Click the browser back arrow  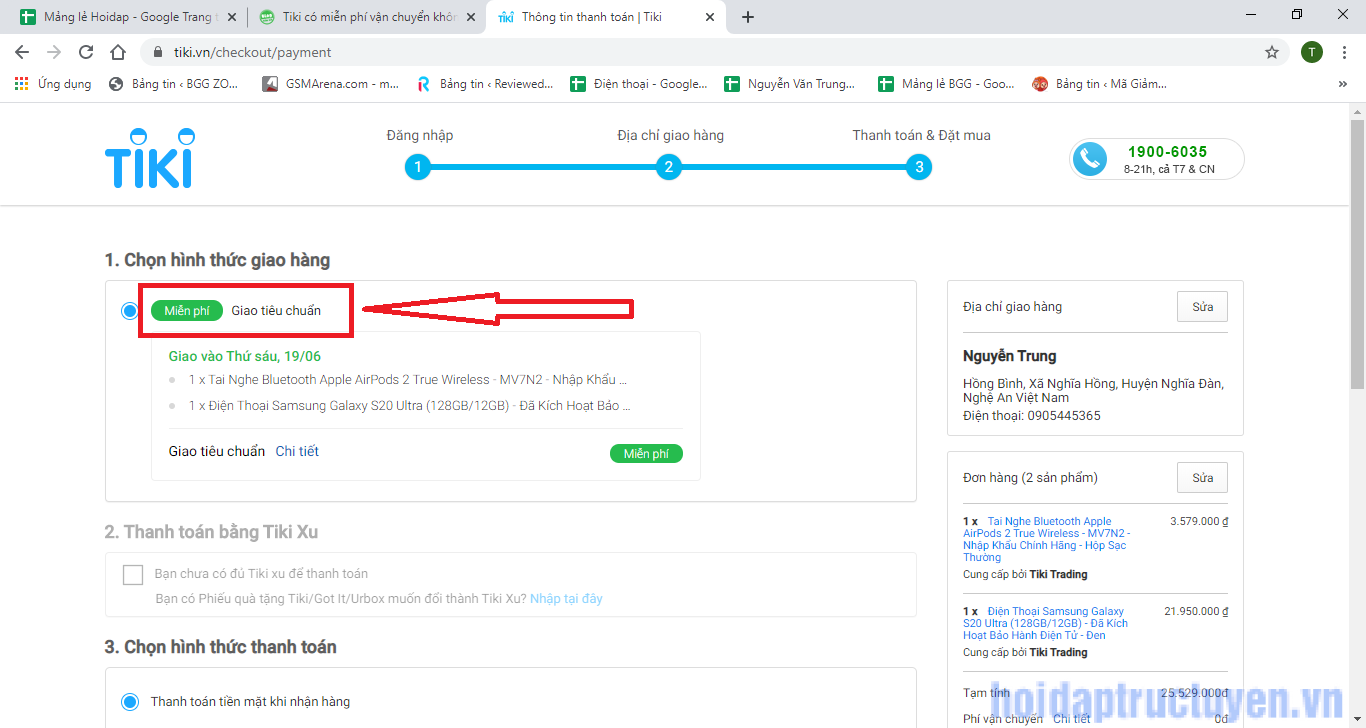22,52
